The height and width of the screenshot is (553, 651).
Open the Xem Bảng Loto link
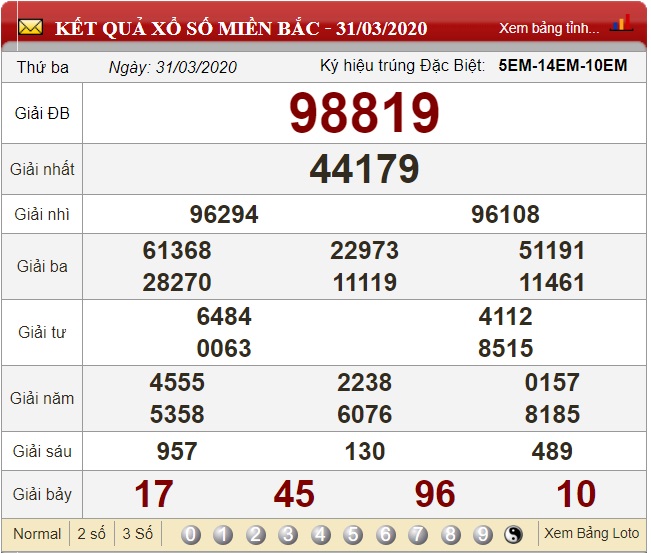click(x=590, y=534)
